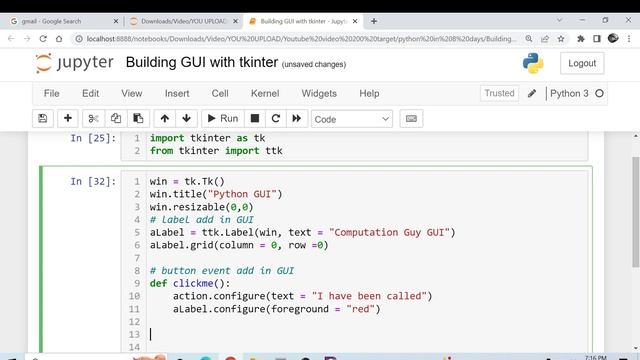Run the selected cell
The image size is (640, 360).
click(x=223, y=119)
